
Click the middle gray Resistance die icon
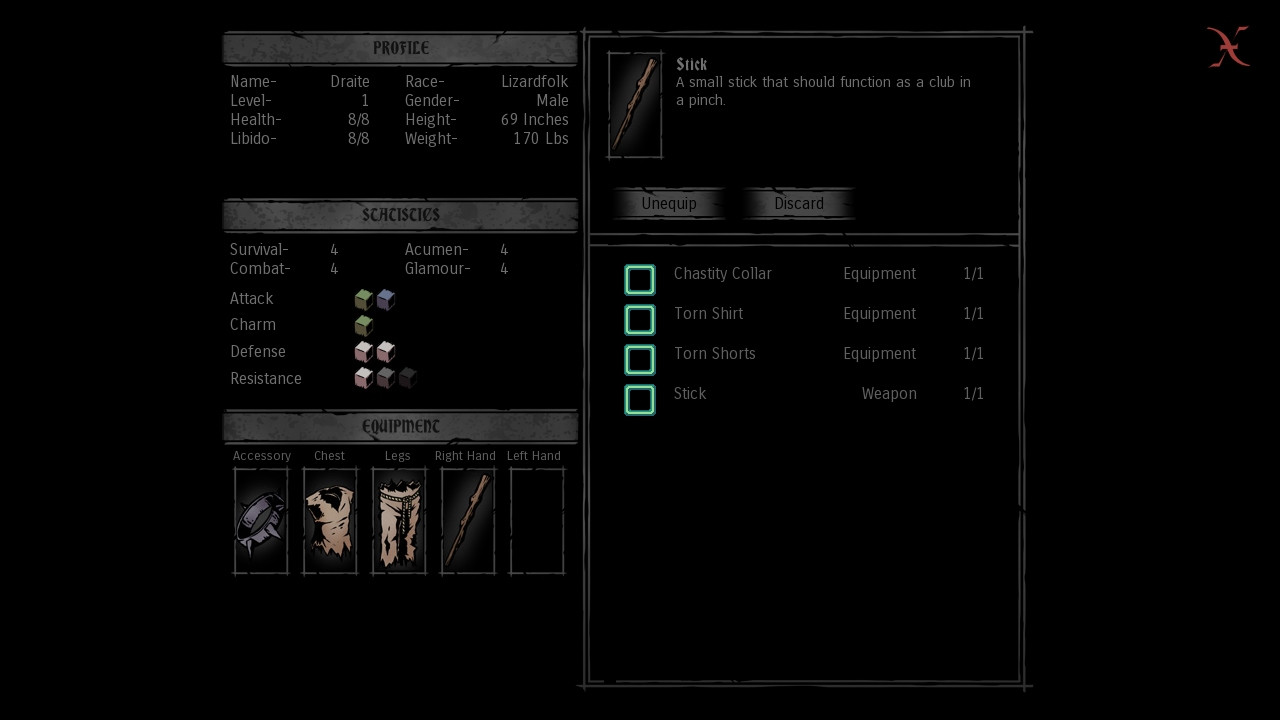point(386,378)
